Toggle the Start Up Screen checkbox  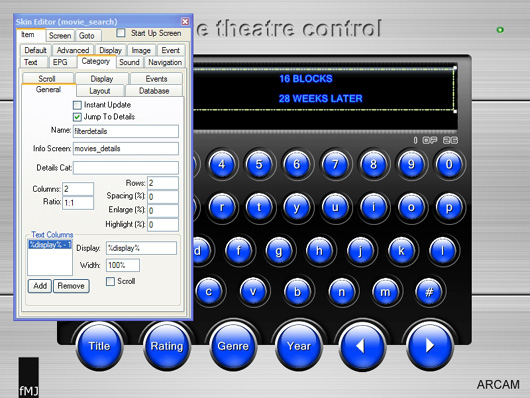pos(121,33)
